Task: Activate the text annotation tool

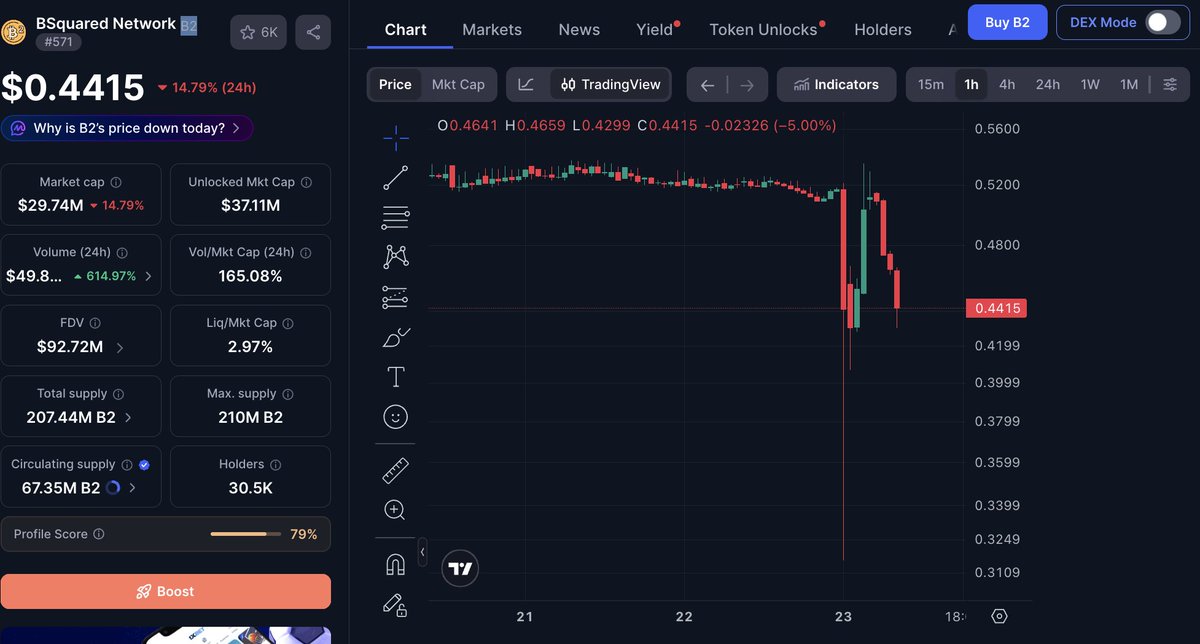Action: click(x=395, y=377)
